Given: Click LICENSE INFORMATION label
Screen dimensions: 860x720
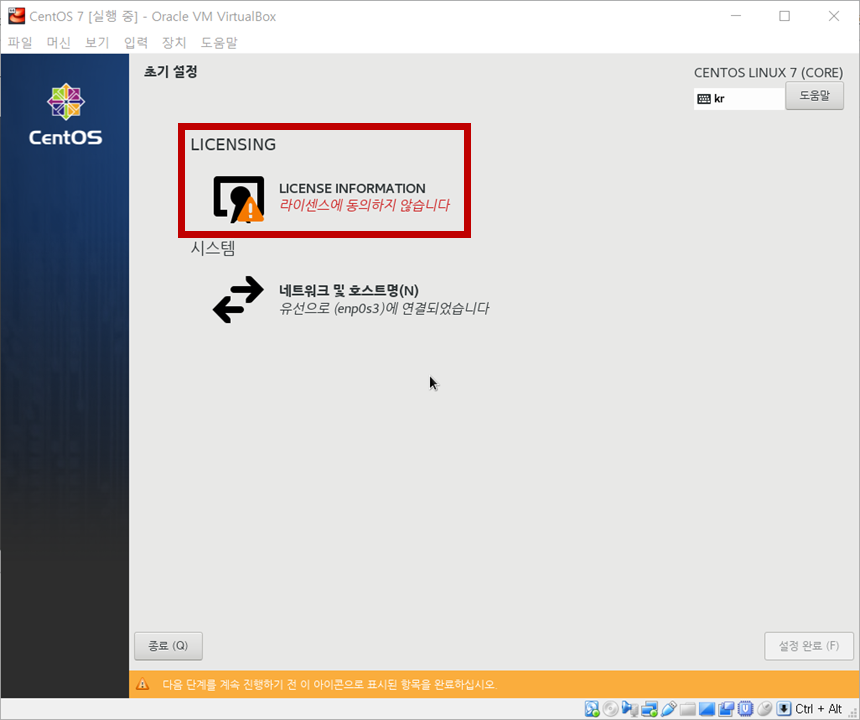Looking at the screenshot, I should [352, 188].
